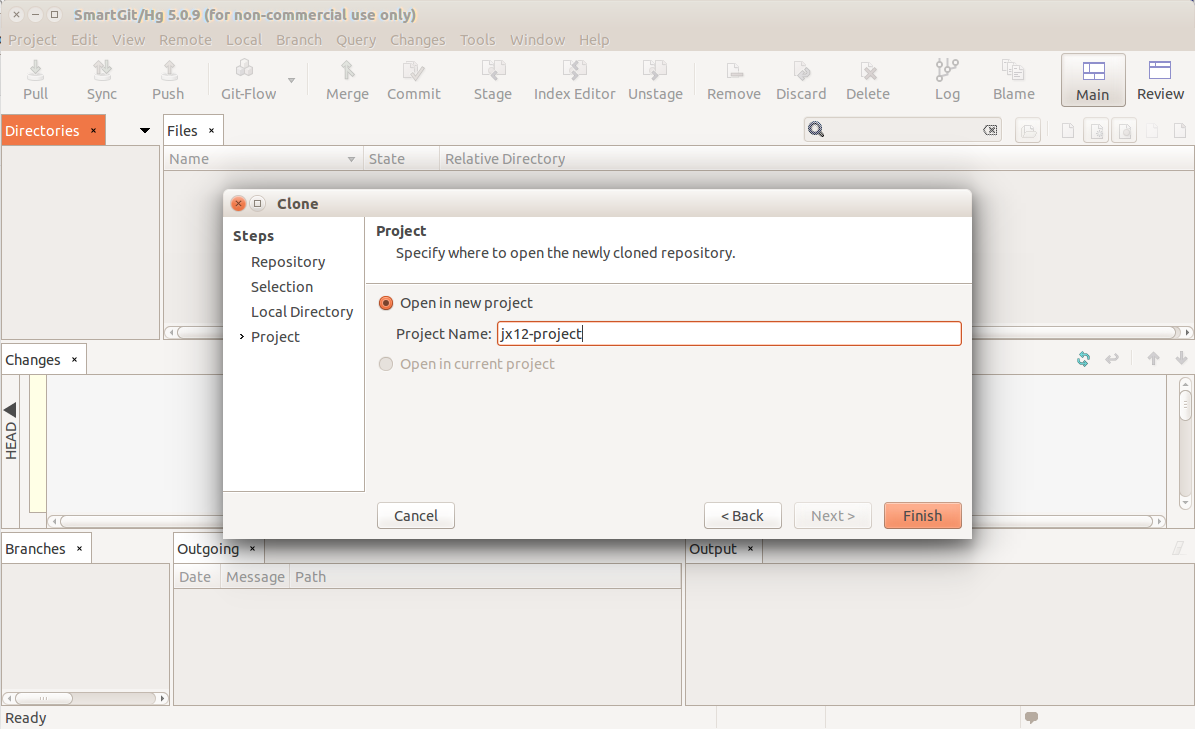Screen dimensions: 1195x729
Task: Click the search magnifier icon
Action: click(x=816, y=129)
